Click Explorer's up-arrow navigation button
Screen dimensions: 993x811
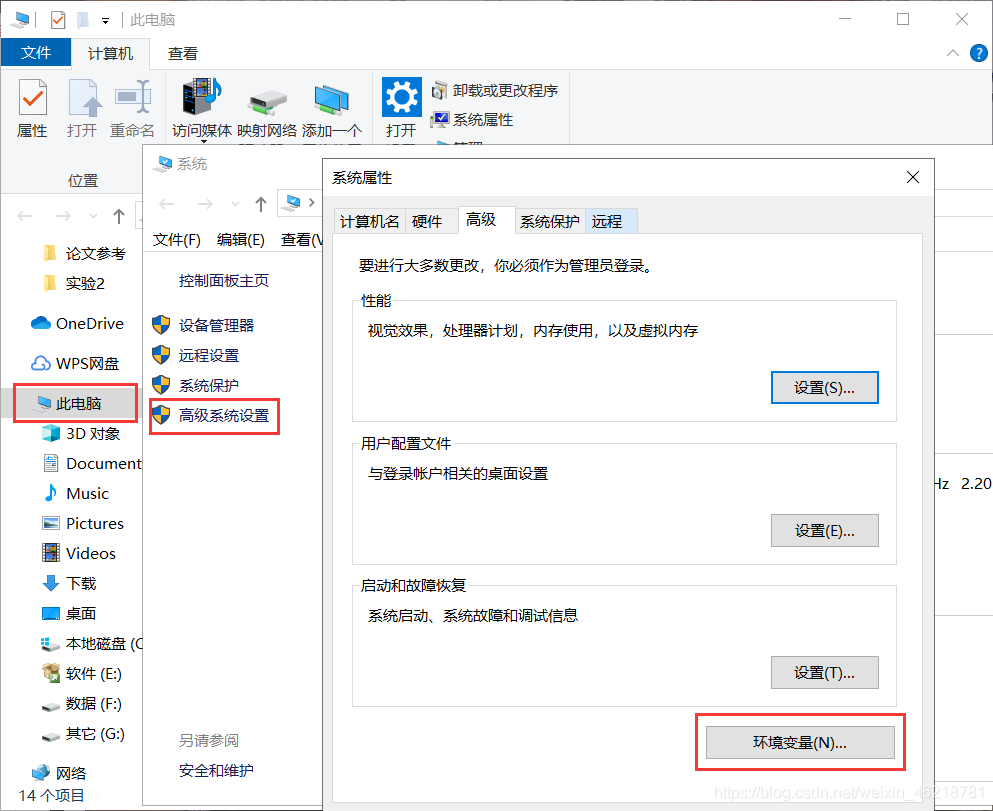119,217
